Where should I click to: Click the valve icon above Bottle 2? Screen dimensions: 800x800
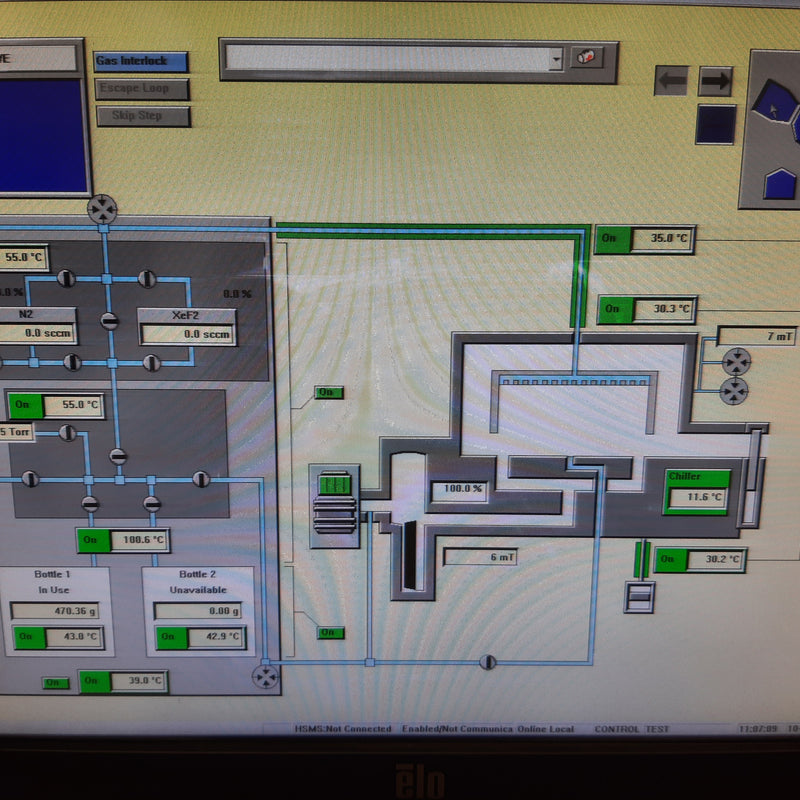pyautogui.click(x=152, y=504)
